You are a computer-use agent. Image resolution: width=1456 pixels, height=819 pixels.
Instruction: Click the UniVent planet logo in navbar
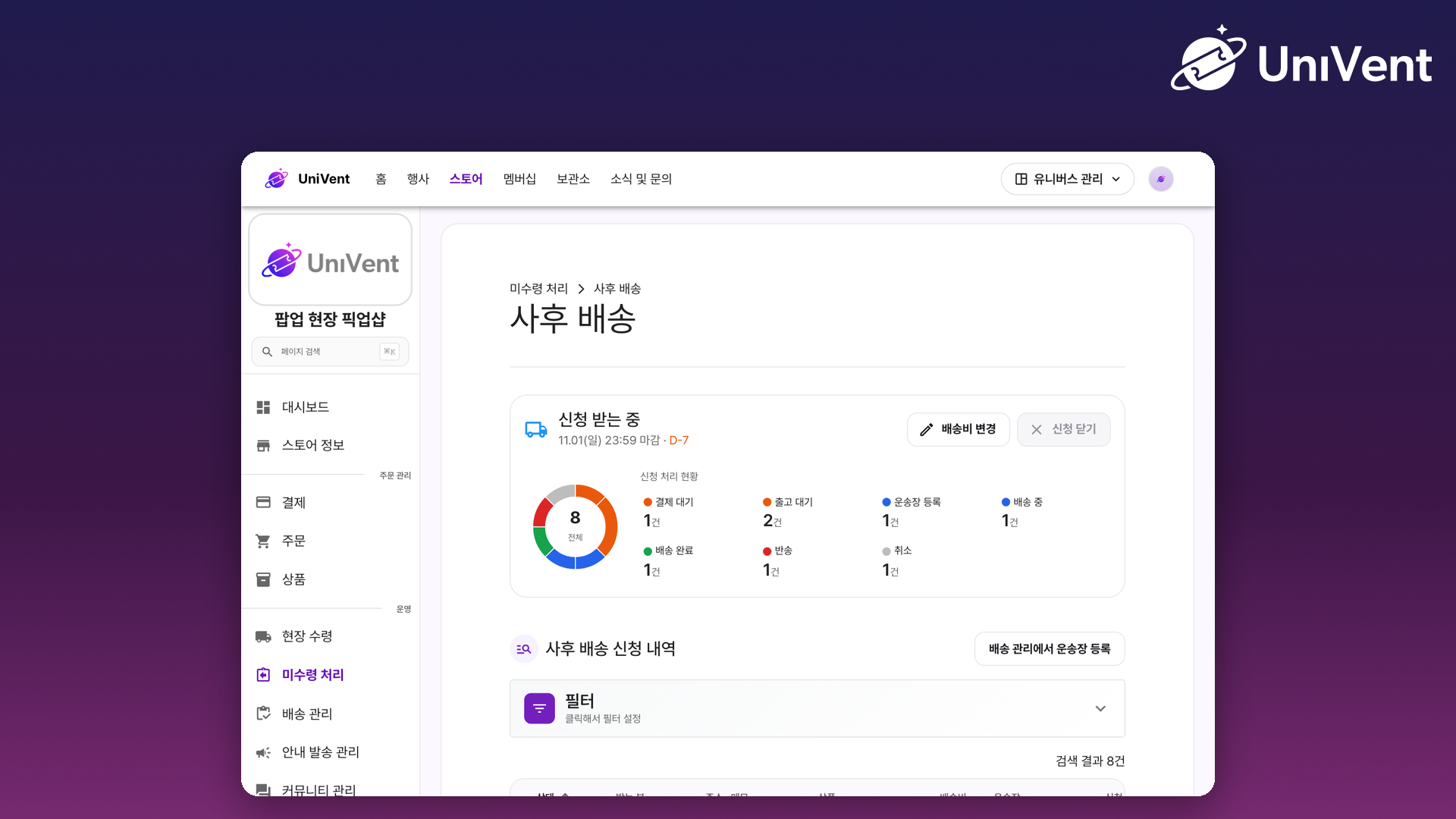(x=277, y=179)
